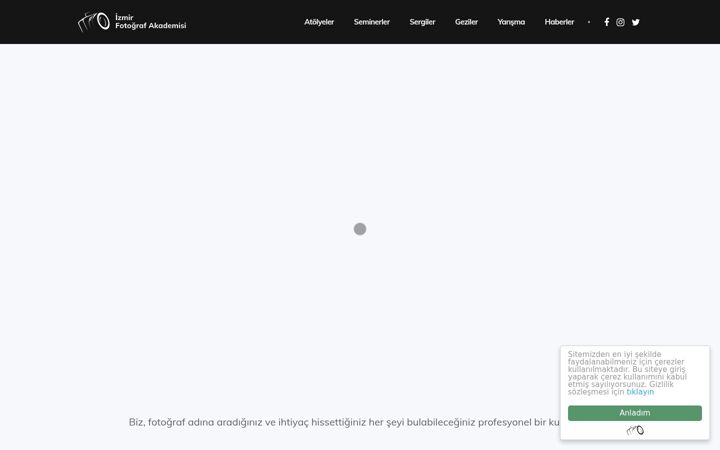
Task: Accept cookies with the Anladım button
Action: tap(635, 413)
